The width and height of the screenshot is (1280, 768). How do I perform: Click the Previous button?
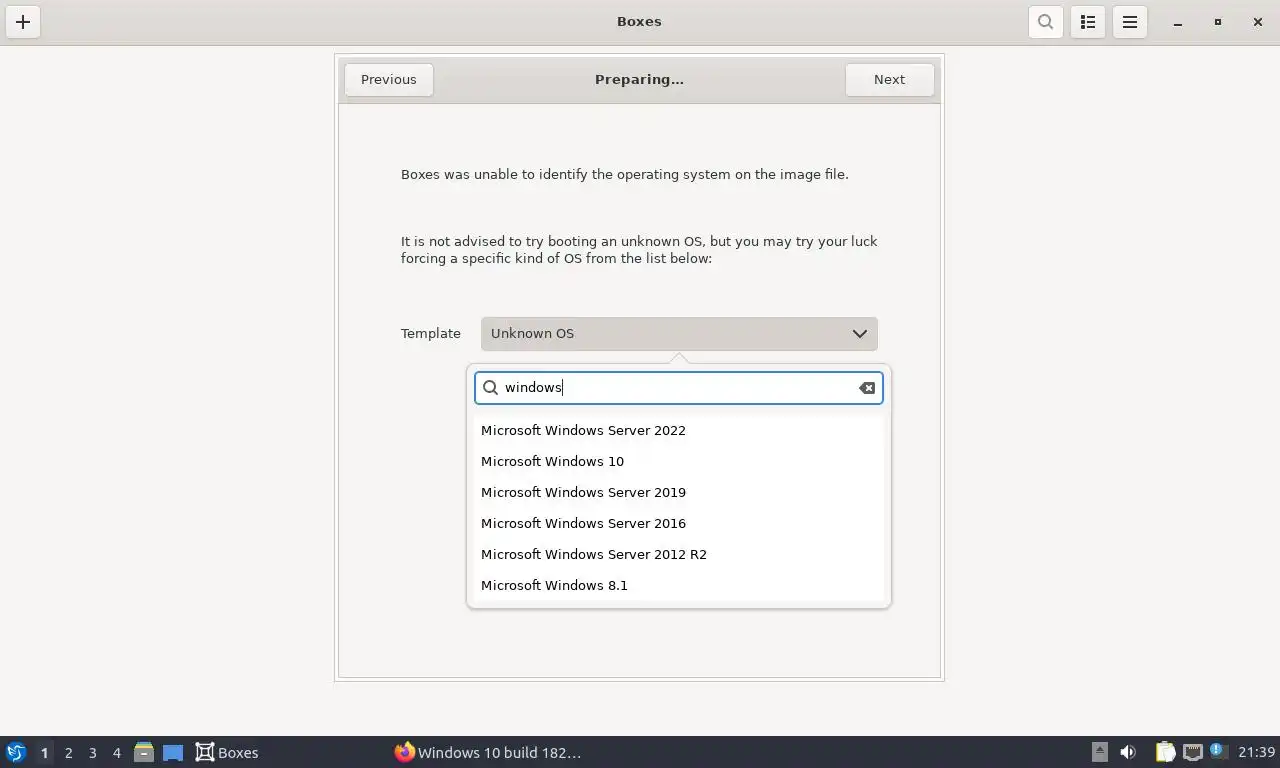(x=389, y=80)
